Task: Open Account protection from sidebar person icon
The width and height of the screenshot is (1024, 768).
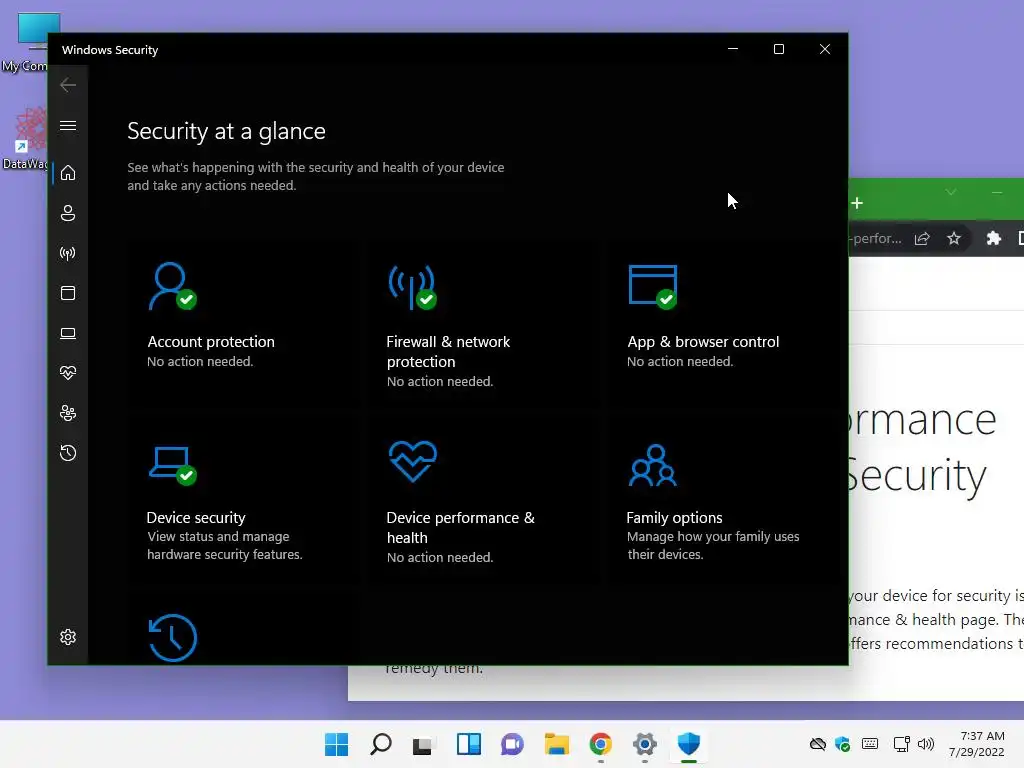Action: pyautogui.click(x=68, y=213)
